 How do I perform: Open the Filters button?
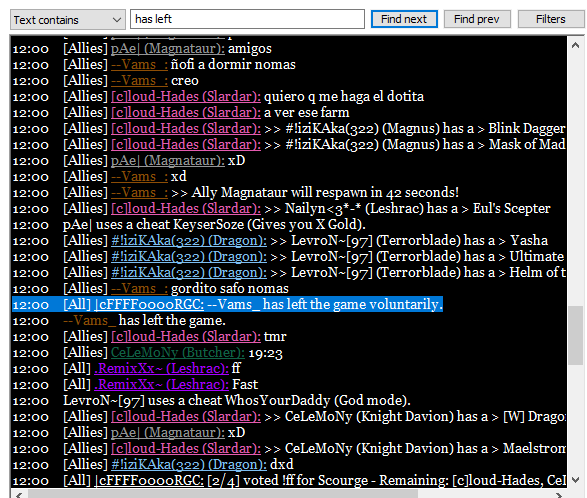(551, 19)
